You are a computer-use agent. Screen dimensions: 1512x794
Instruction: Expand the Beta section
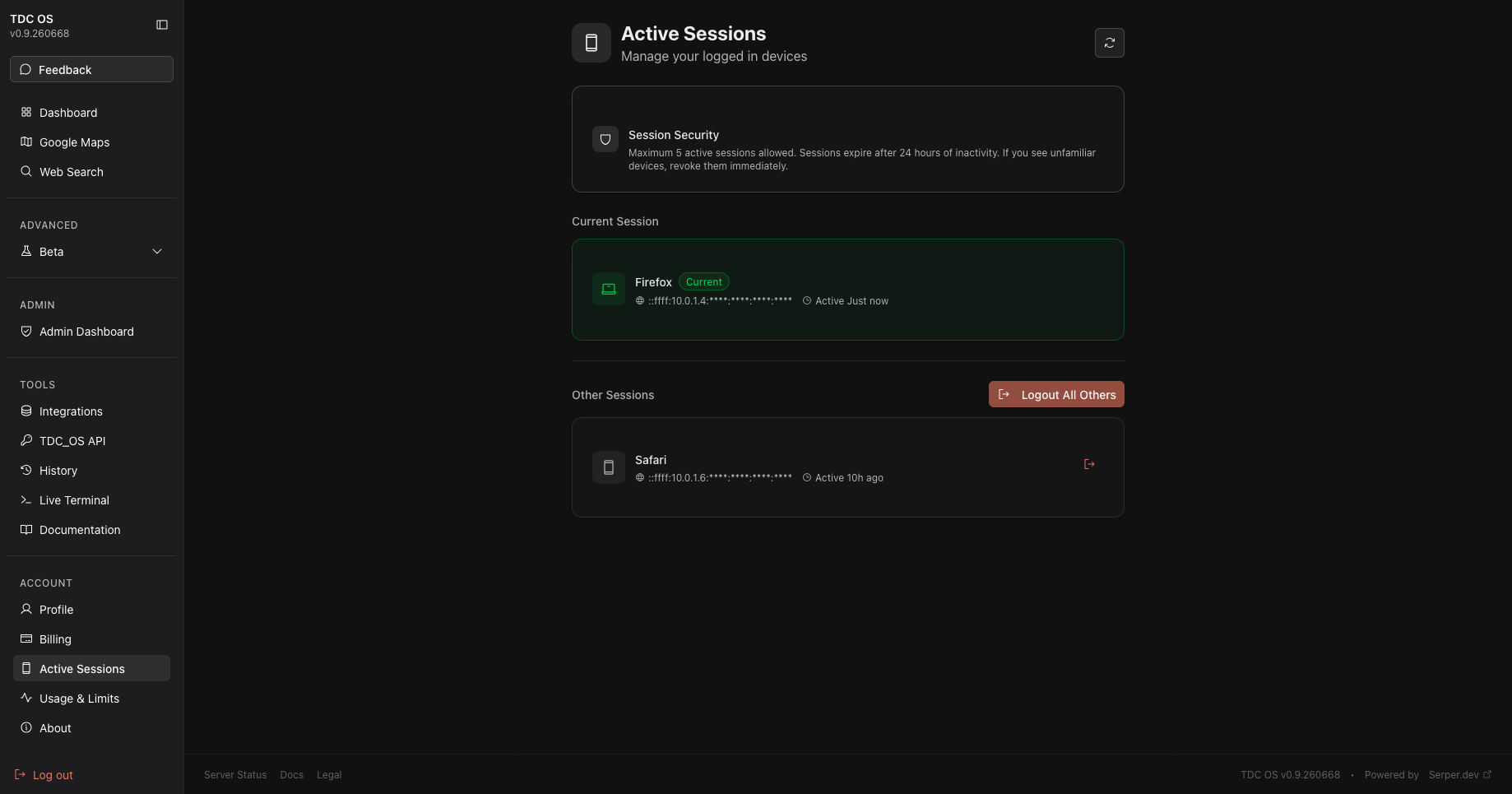pyautogui.click(x=52, y=251)
